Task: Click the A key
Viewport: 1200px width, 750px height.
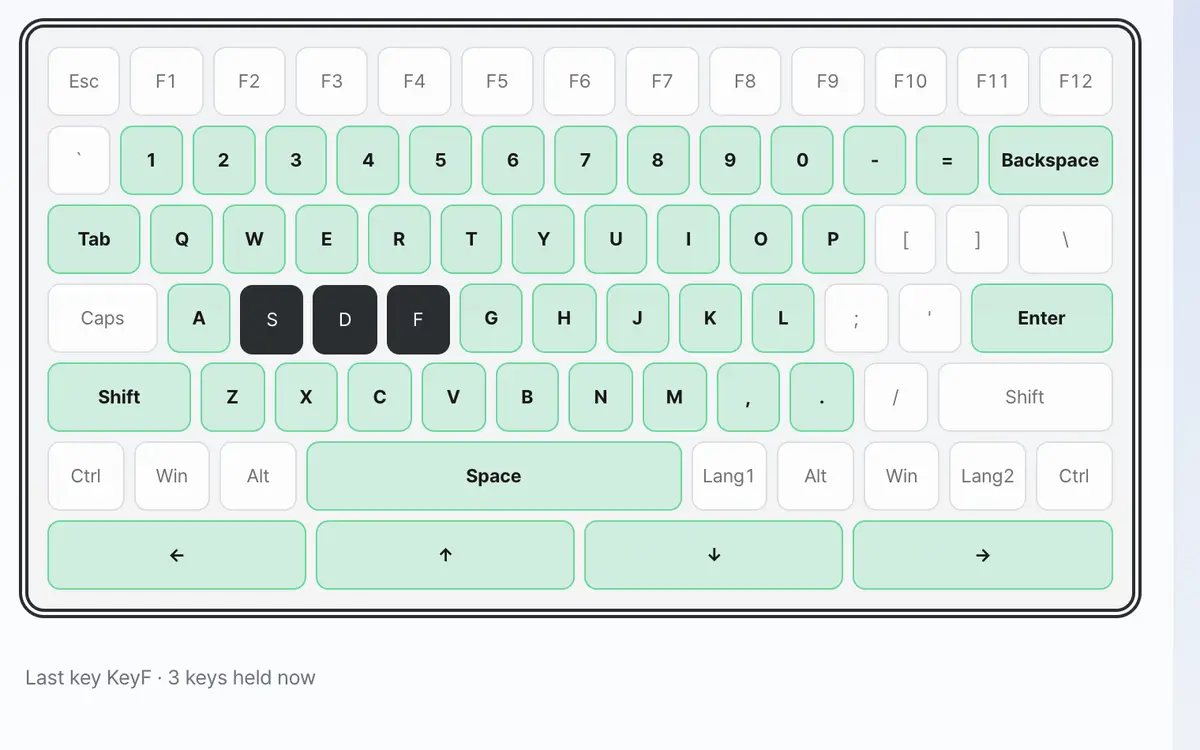Action: tap(199, 318)
